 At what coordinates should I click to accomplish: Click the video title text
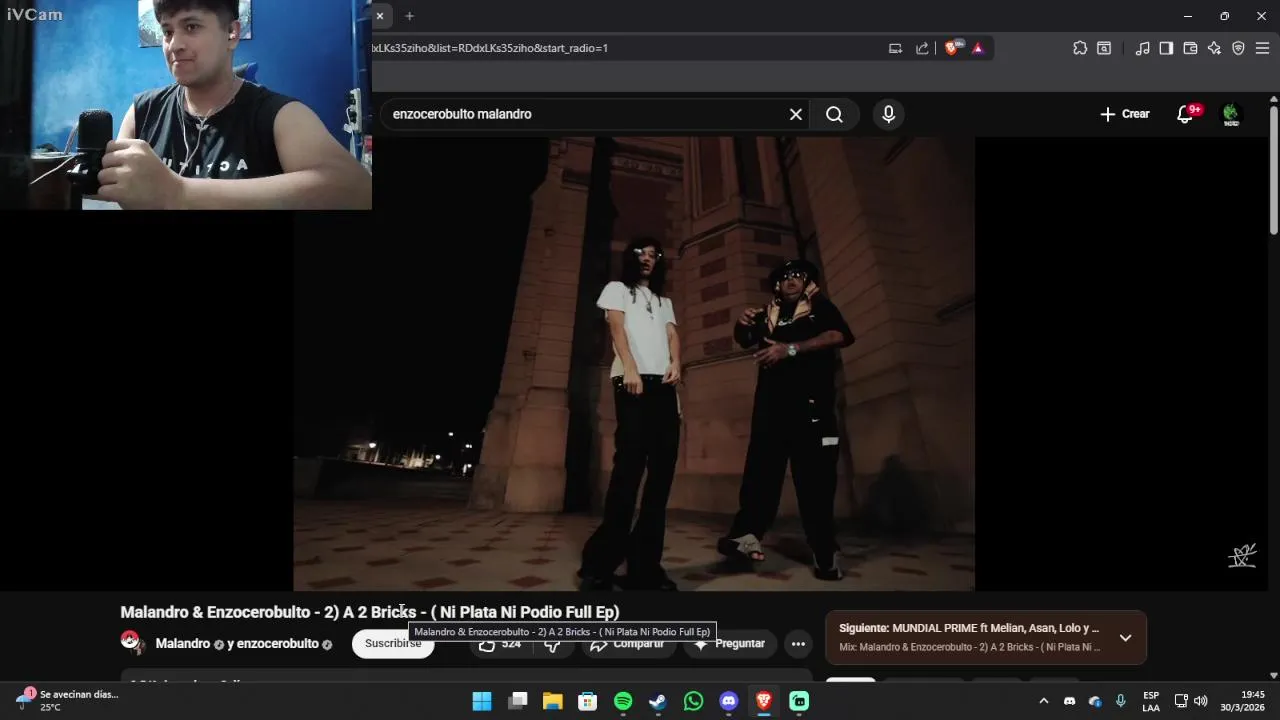tap(370, 612)
